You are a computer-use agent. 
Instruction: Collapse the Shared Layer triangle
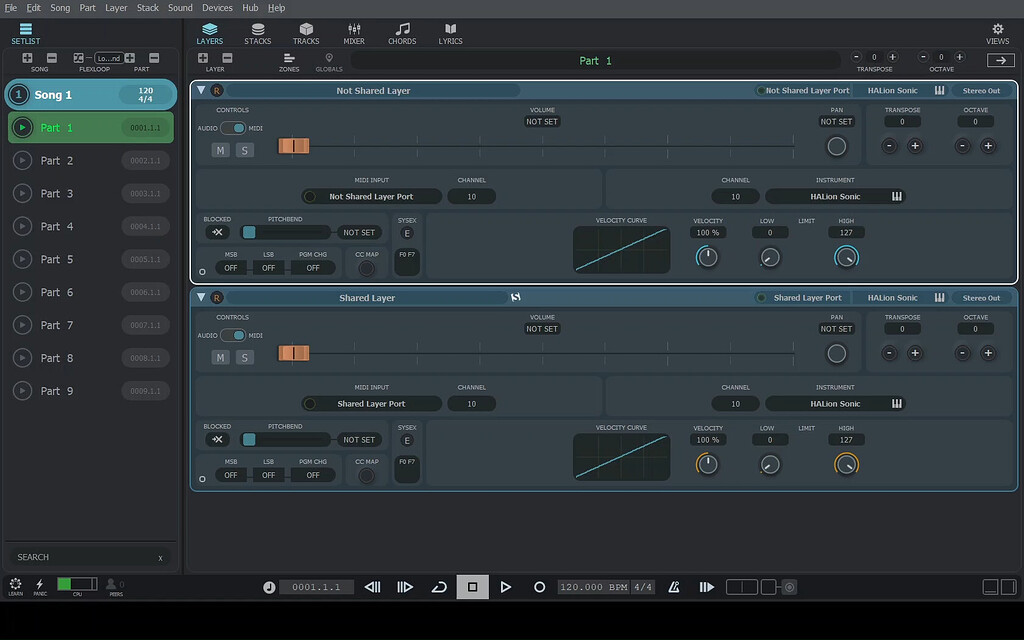tap(201, 297)
